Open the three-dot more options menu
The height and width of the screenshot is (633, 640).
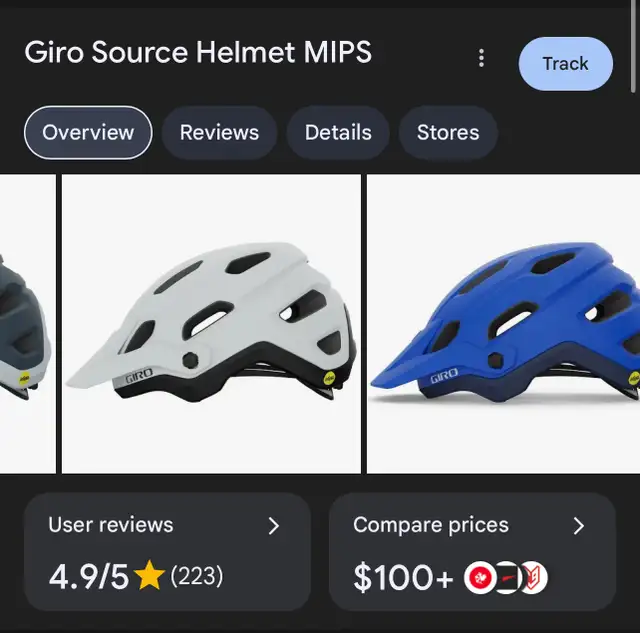click(x=482, y=58)
